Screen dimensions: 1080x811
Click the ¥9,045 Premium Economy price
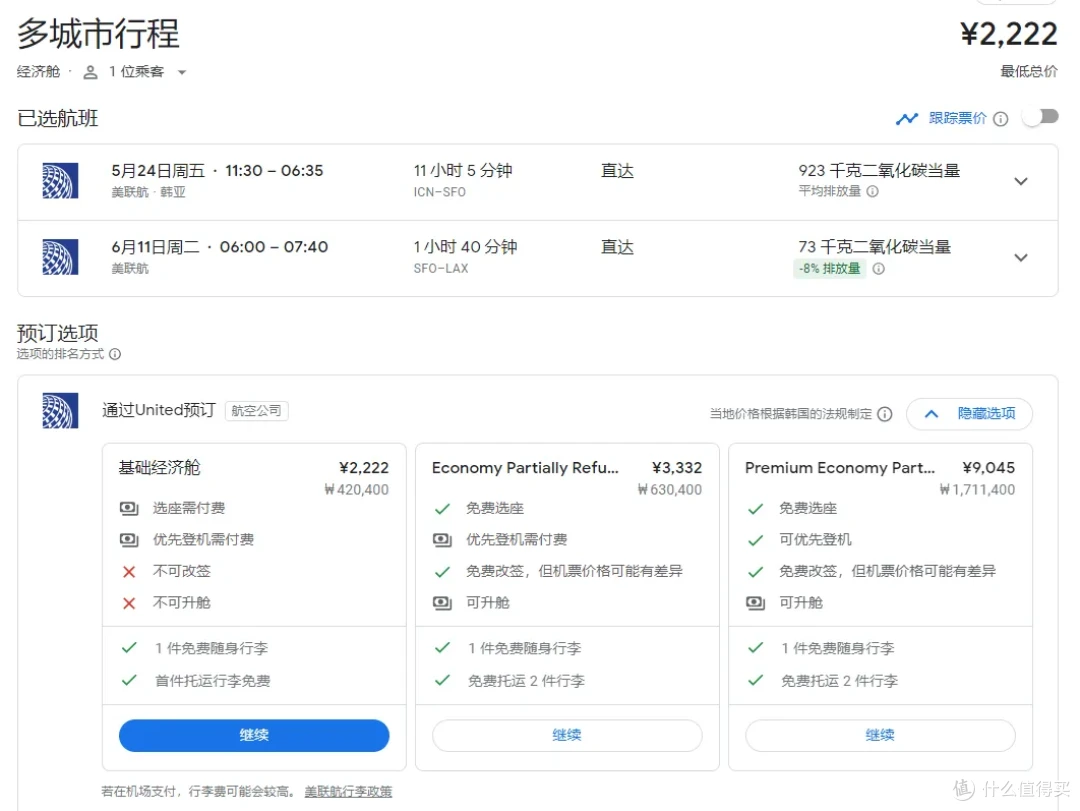(x=988, y=468)
